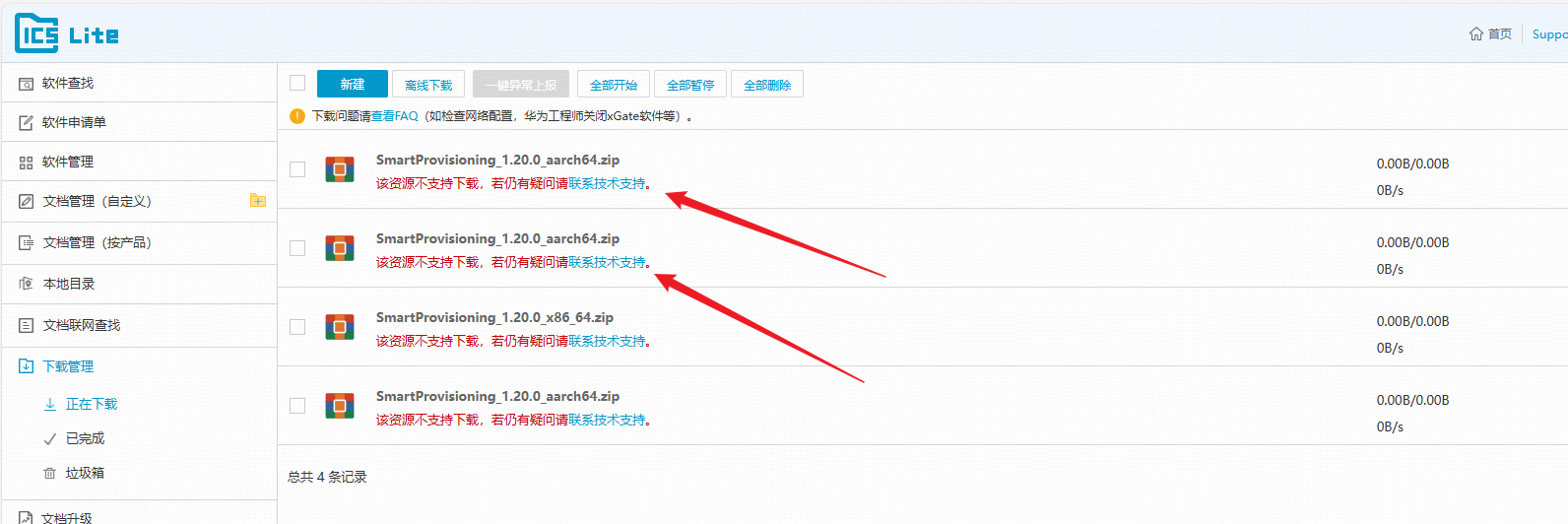1568x524 pixels.
Task: Go to 本地目录 sidebar item
Action: coord(69,284)
